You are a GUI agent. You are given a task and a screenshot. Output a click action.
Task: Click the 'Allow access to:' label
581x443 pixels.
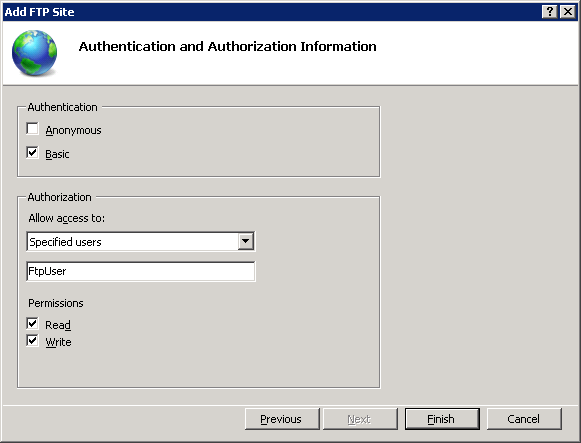point(67,218)
